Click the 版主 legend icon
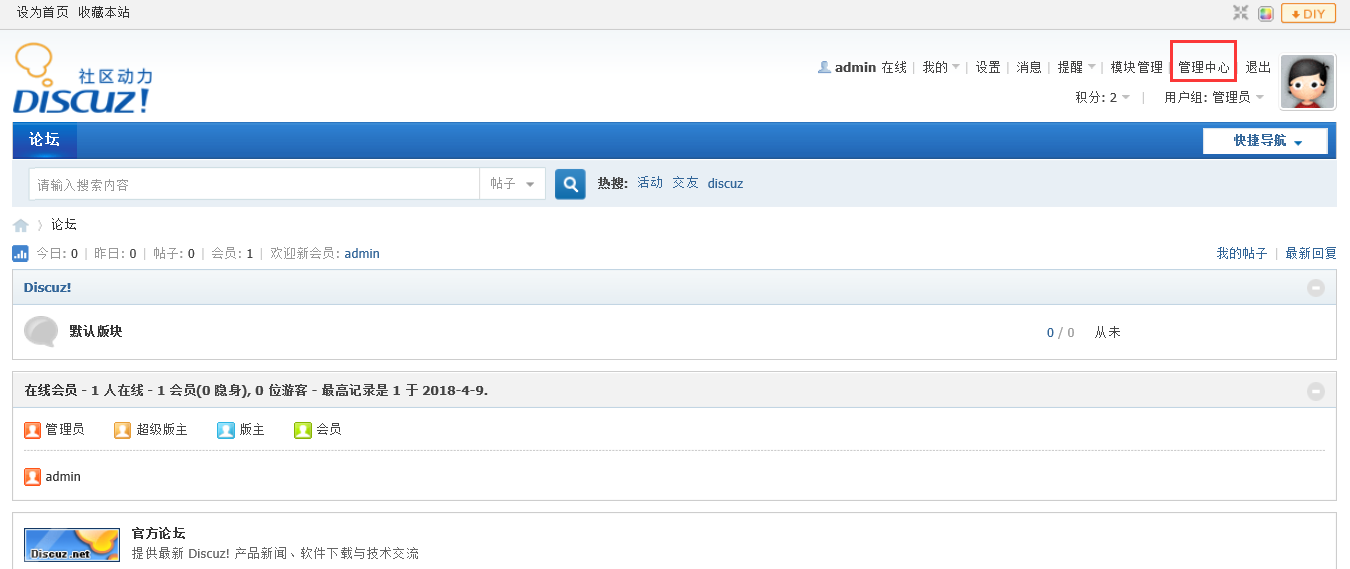 [225, 430]
